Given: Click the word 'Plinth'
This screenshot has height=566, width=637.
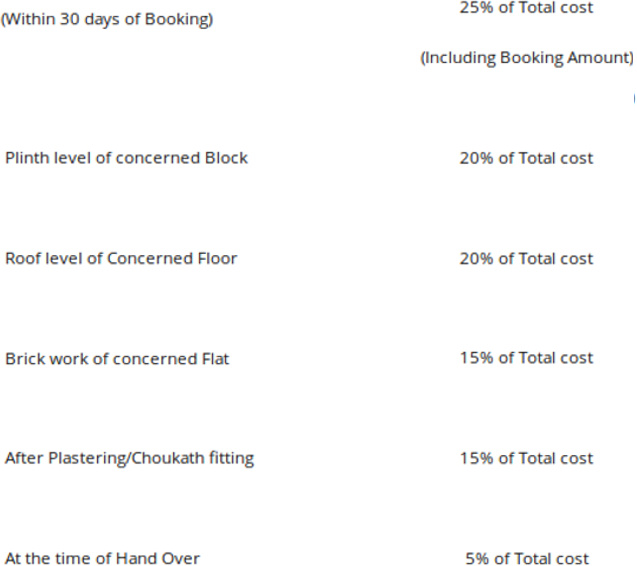Looking at the screenshot, I should (x=25, y=158).
